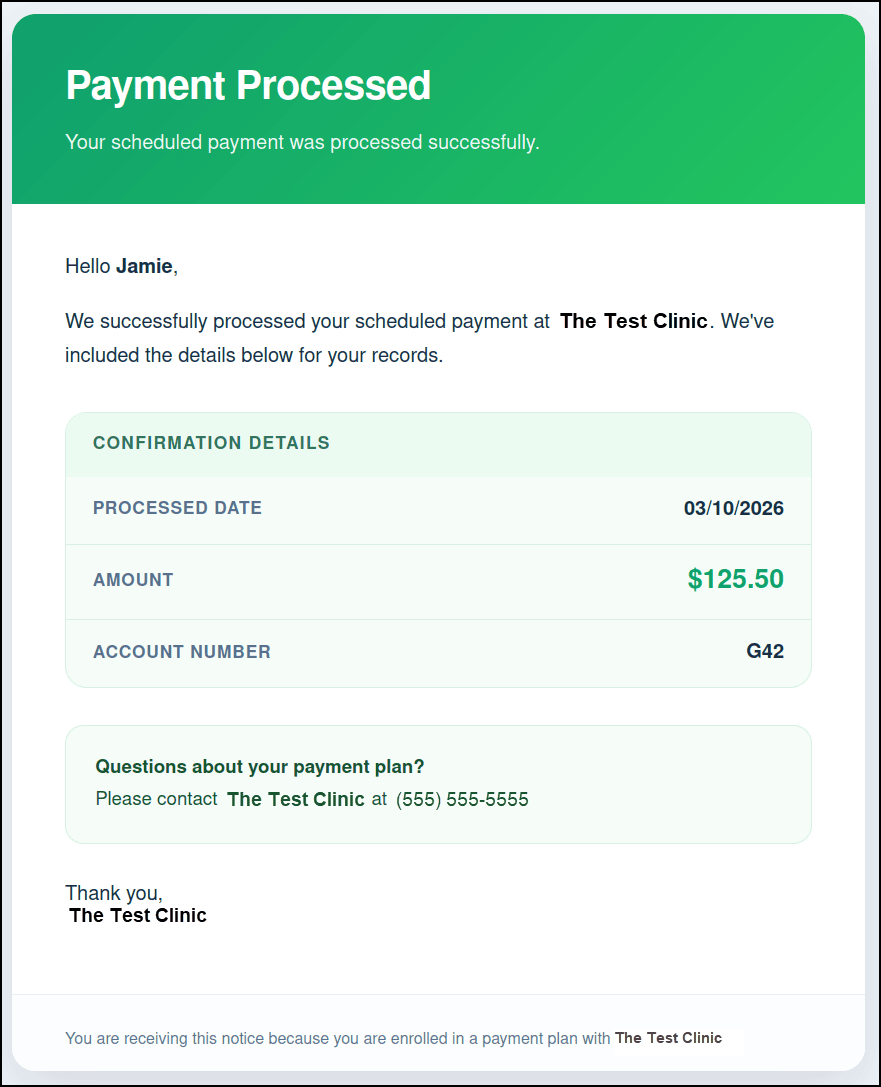881x1087 pixels.
Task: Click the "Payment Processed" heading
Action: coord(248,86)
